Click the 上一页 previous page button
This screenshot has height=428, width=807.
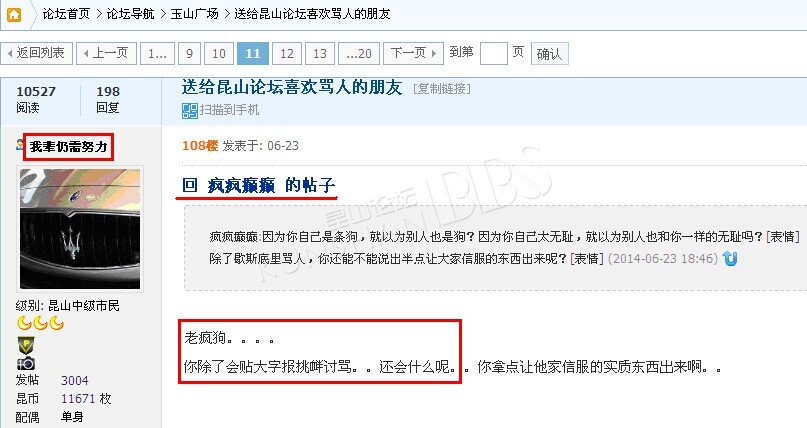[107, 54]
